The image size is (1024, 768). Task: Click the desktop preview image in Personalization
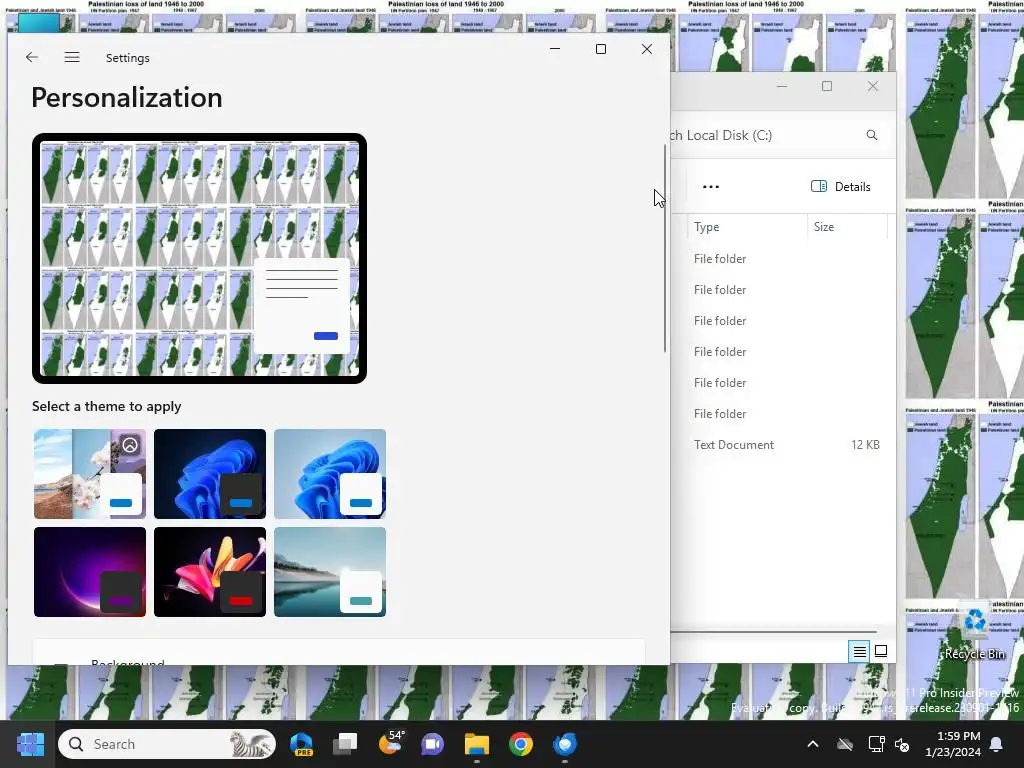(199, 258)
